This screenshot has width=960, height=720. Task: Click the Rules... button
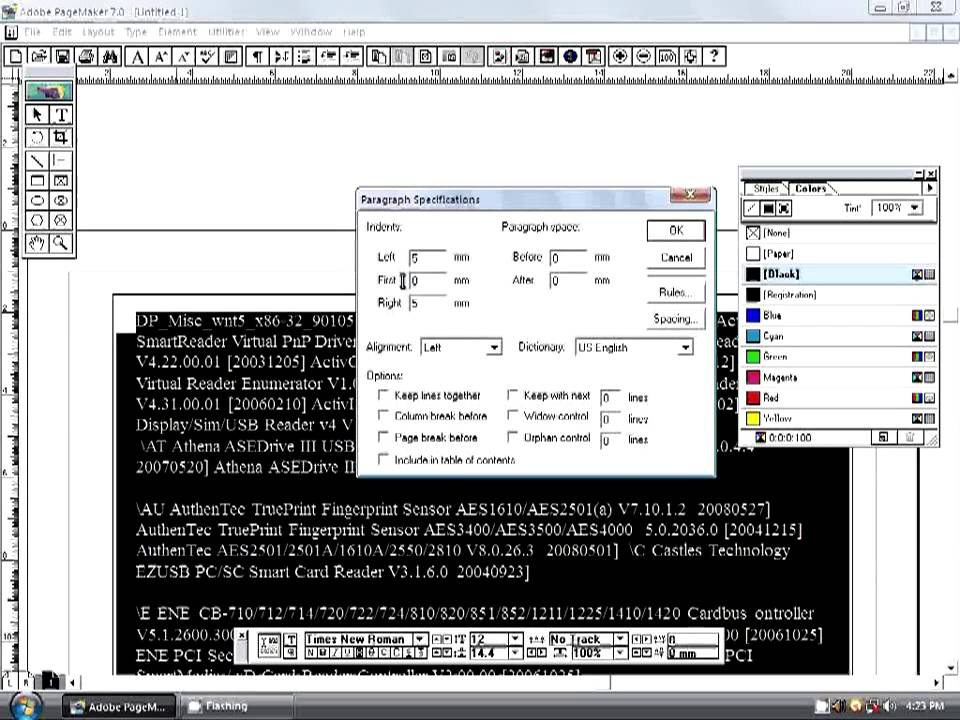676,292
